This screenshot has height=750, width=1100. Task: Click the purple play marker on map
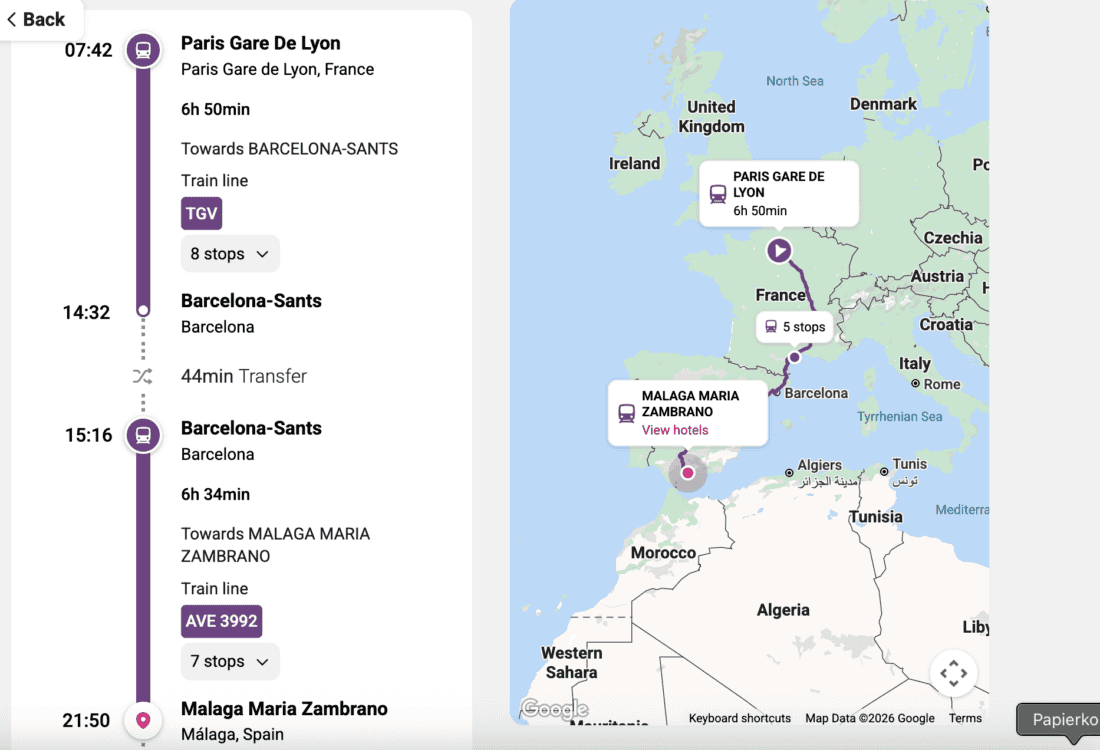[x=779, y=250]
